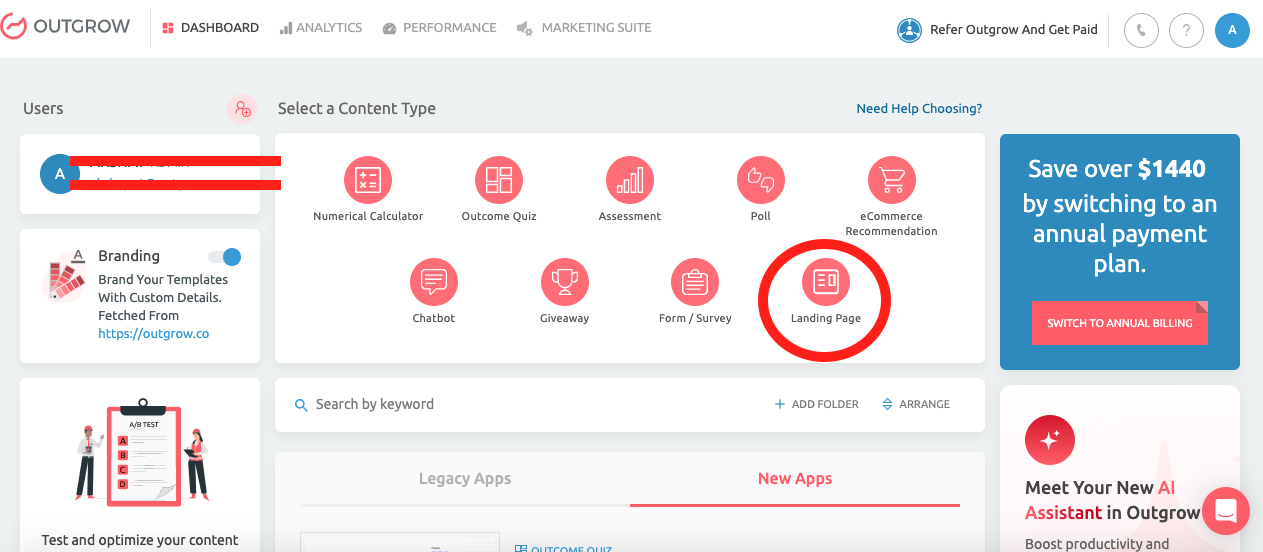The height and width of the screenshot is (552, 1263).
Task: Open the Chatbot content type
Action: coord(434,282)
